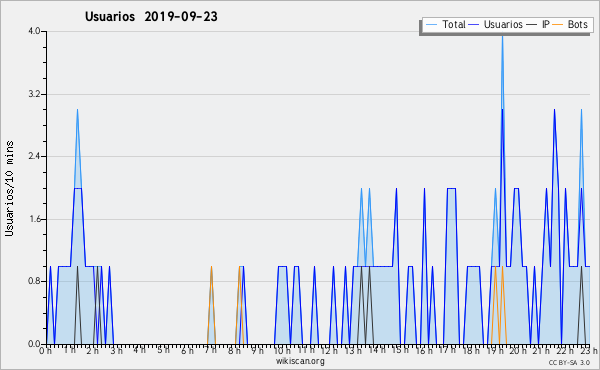Click the x-axis label '3 h'

pyautogui.click(x=117, y=351)
